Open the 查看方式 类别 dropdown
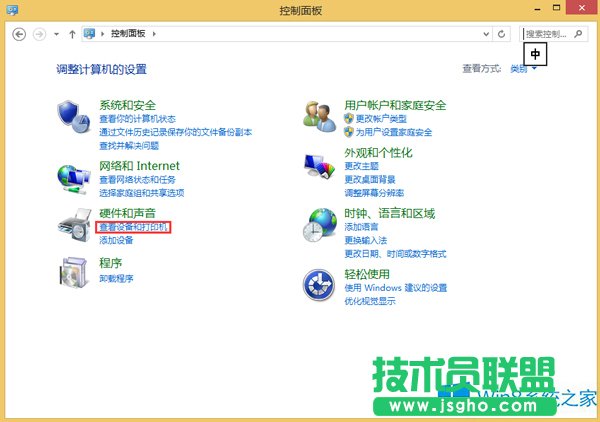This screenshot has height=422, width=600. [x=524, y=69]
